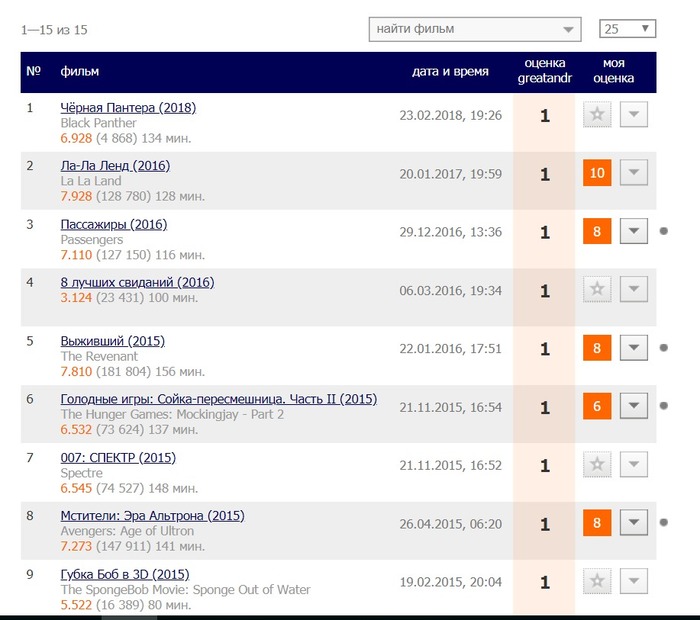
Task: Expand the rating dropdown for Выживший
Action: tap(634, 349)
